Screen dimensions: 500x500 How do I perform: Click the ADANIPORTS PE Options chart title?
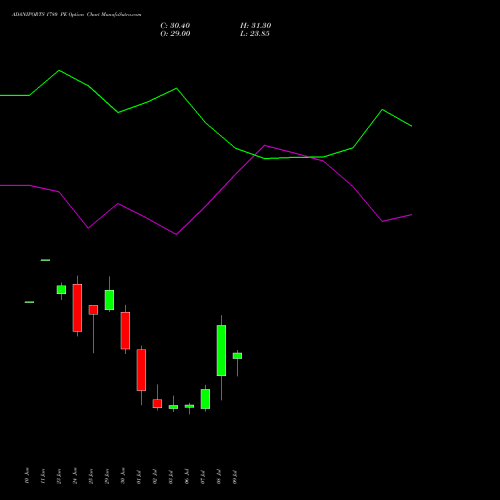[x=77, y=15]
